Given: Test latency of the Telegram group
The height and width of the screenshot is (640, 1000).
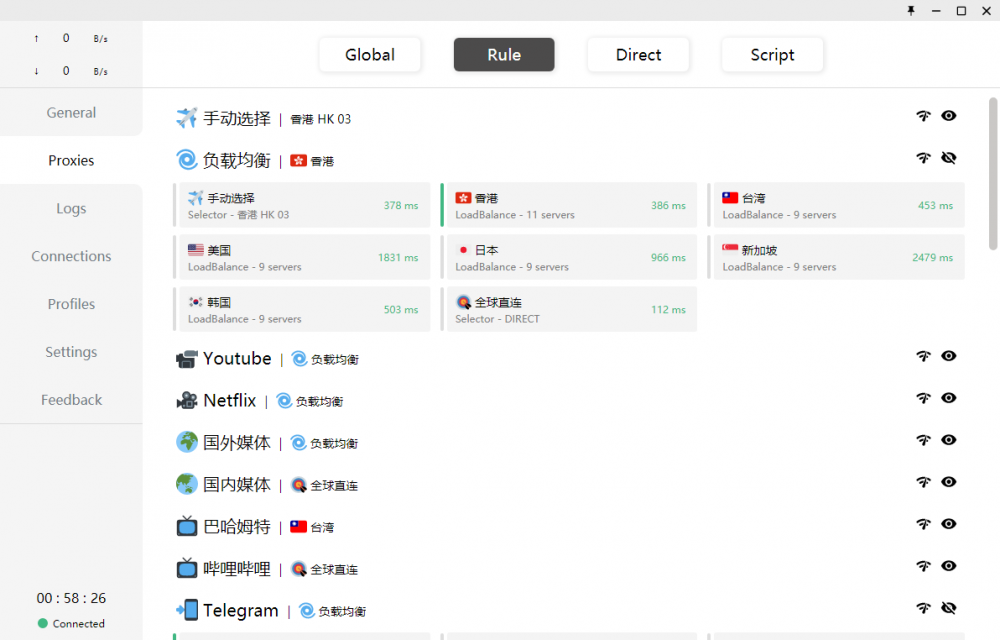Looking at the screenshot, I should click(923, 608).
